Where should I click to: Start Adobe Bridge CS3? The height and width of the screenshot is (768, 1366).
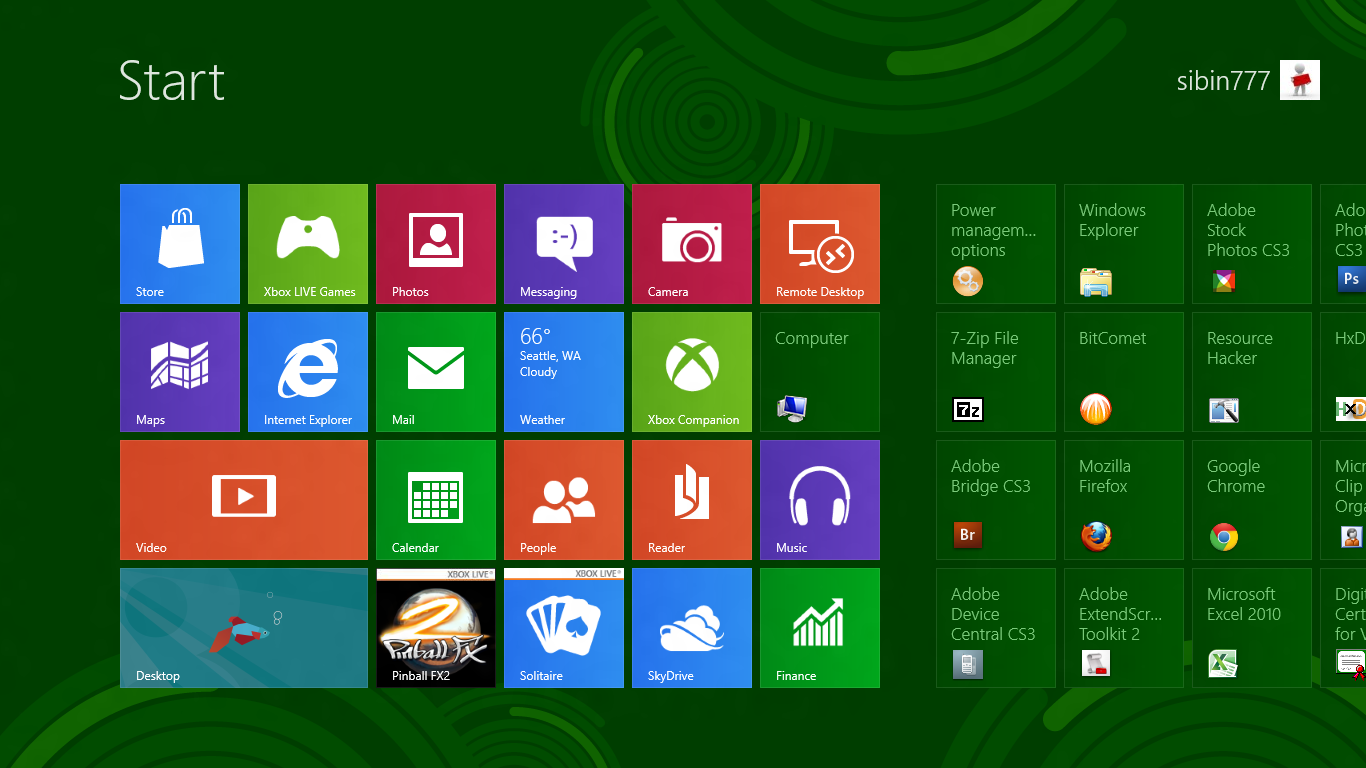click(x=995, y=499)
